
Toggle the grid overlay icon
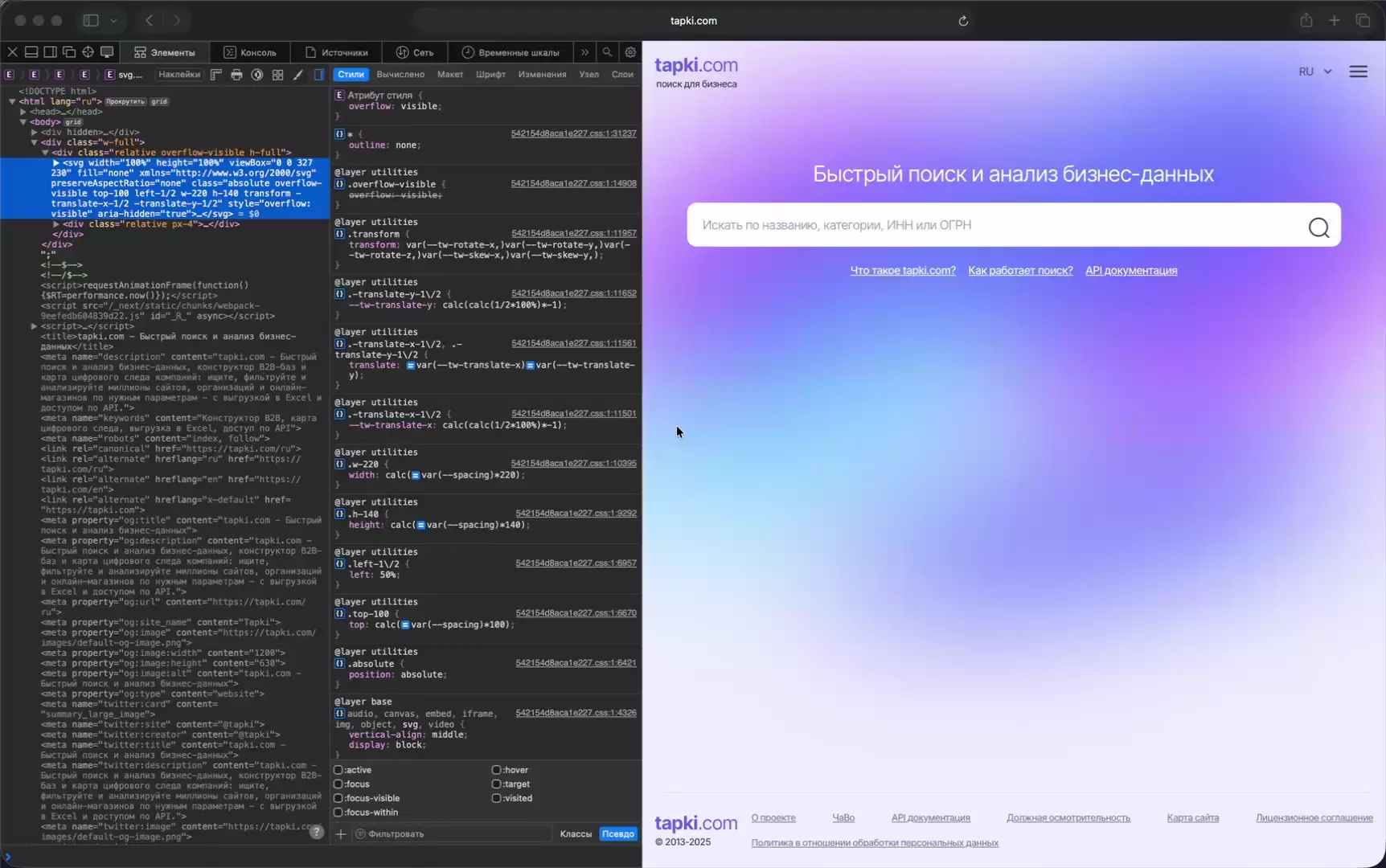point(277,75)
